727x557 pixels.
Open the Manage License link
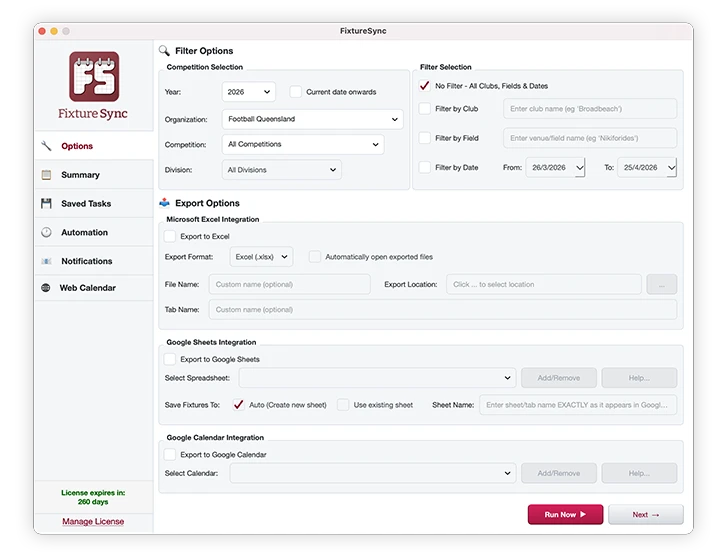point(93,522)
